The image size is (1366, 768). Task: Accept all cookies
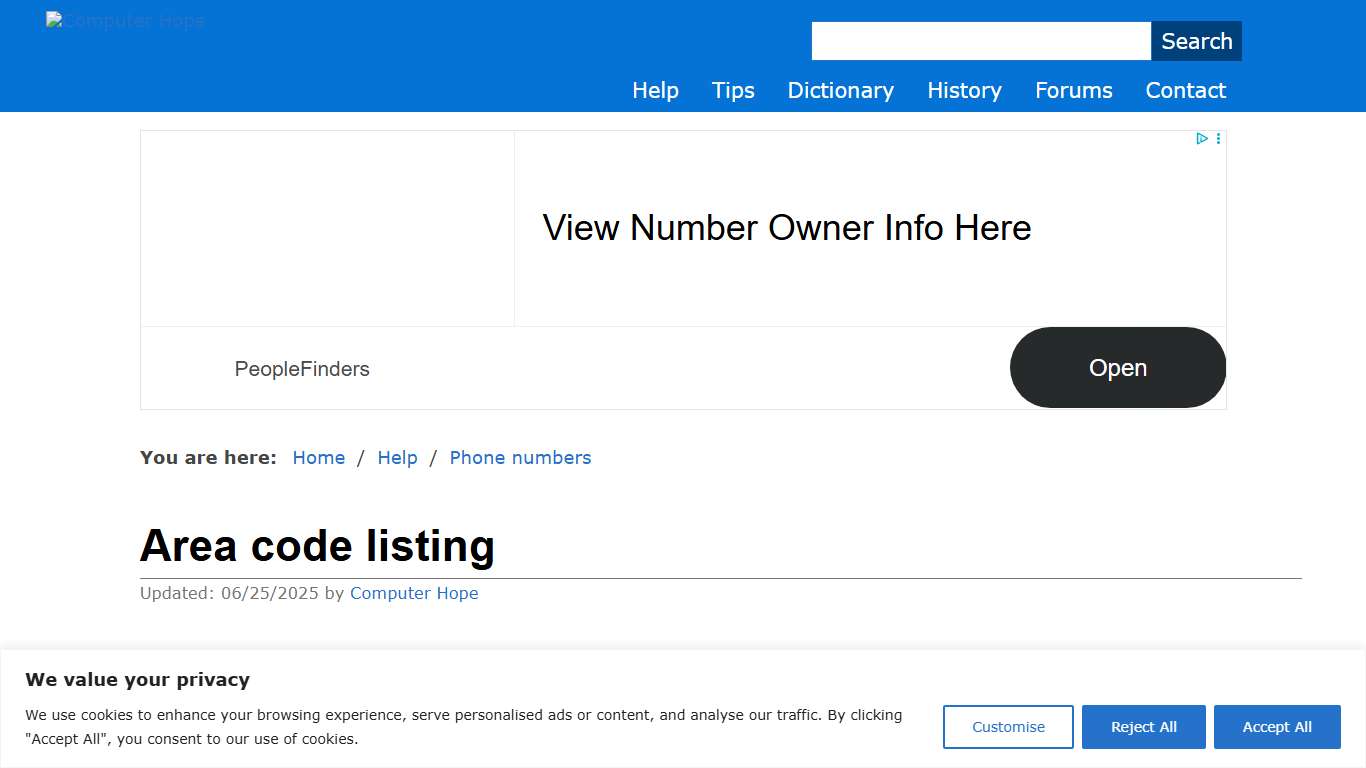pyautogui.click(x=1277, y=726)
